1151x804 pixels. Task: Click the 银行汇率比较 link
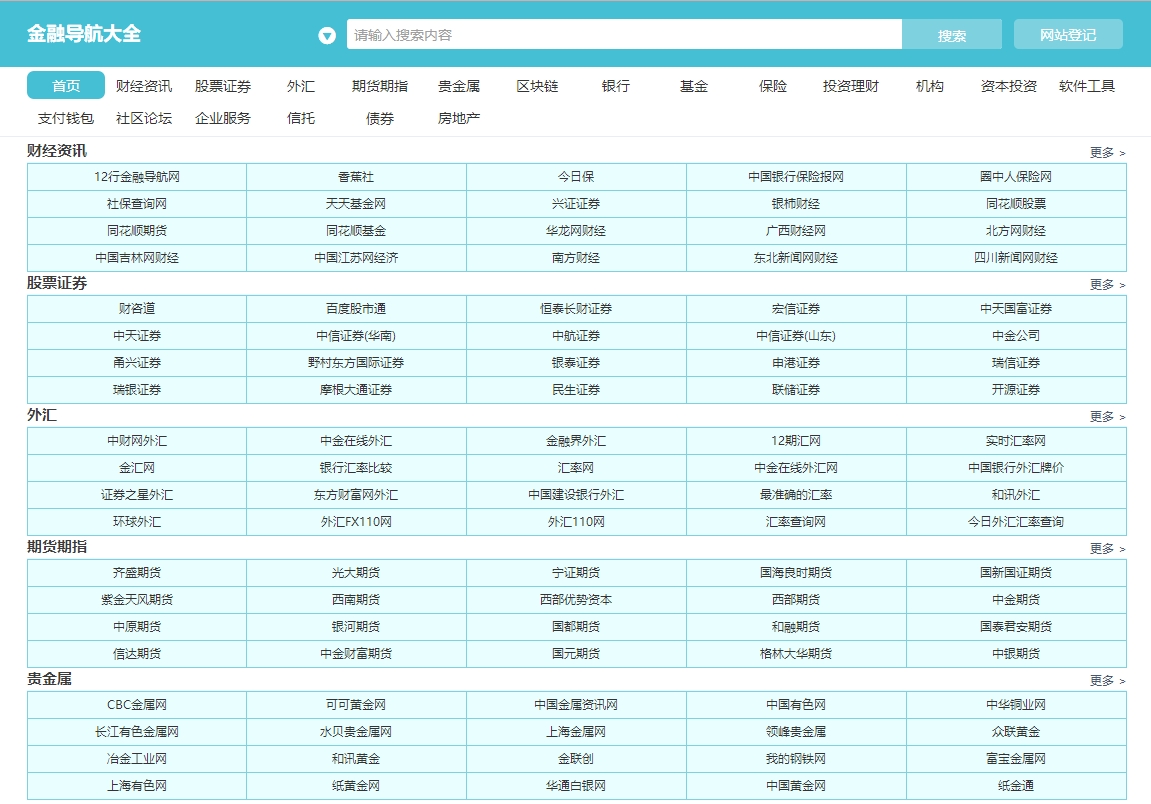(x=356, y=468)
